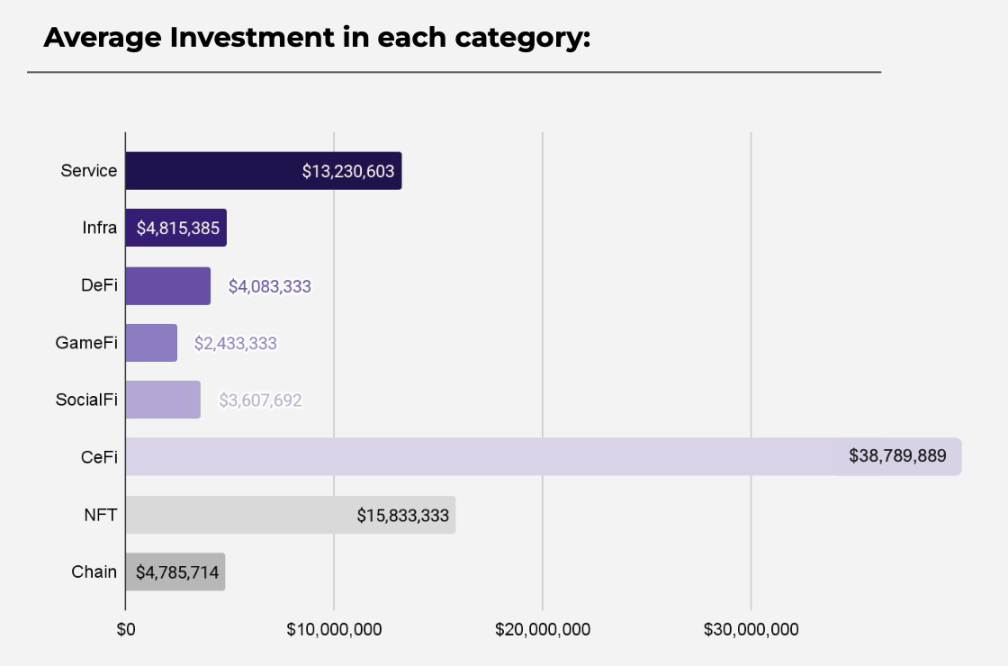Click the $38,789,889 value label
This screenshot has height=666, width=1008.
pos(897,456)
